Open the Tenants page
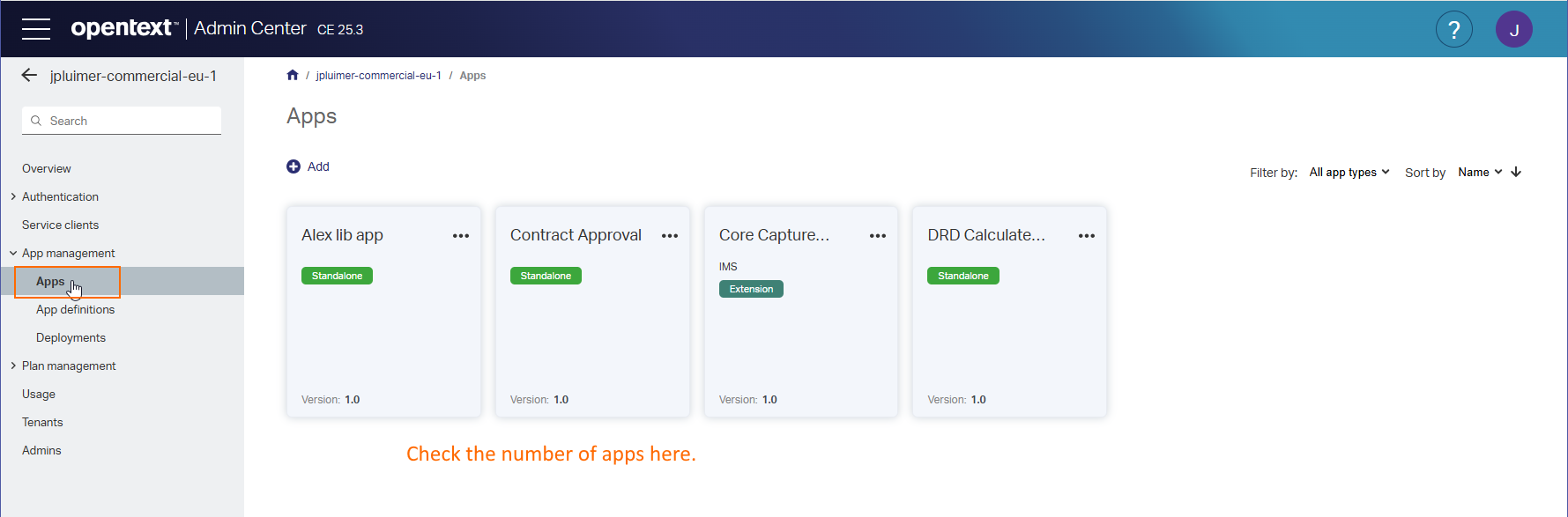 (42, 422)
